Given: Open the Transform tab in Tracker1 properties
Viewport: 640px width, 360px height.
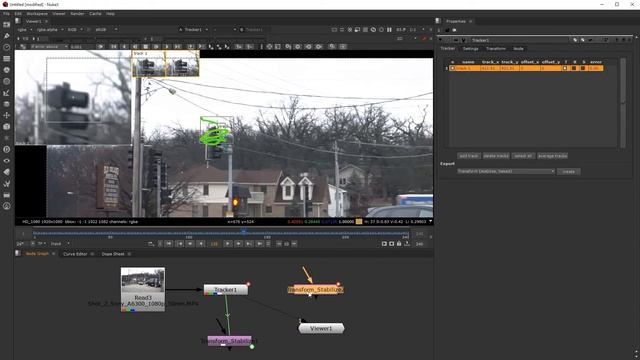Looking at the screenshot, I should pos(496,49).
